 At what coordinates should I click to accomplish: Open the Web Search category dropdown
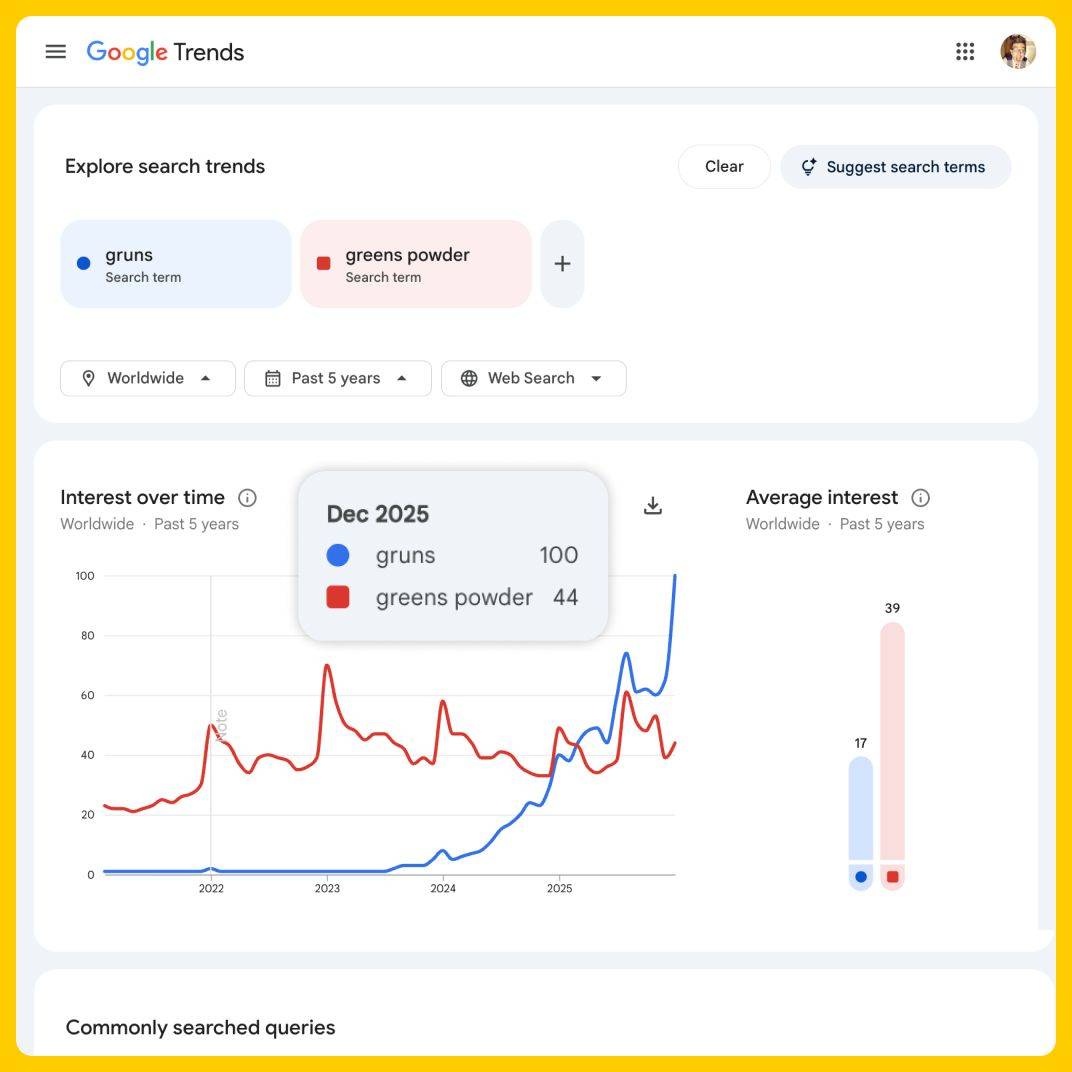[533, 378]
